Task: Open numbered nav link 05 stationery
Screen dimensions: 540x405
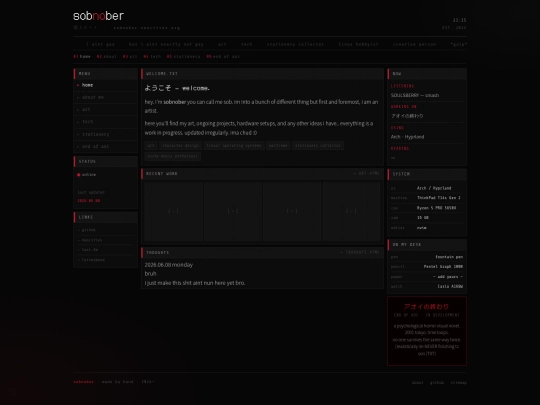Action: [x=183, y=56]
